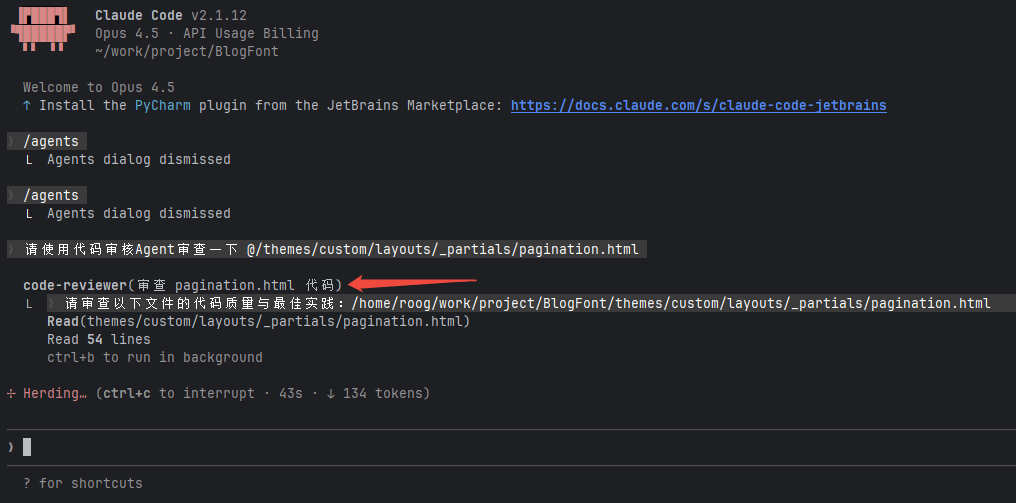This screenshot has height=503, width=1016.
Task: Select the second /agents command entry
Action: click(51, 195)
